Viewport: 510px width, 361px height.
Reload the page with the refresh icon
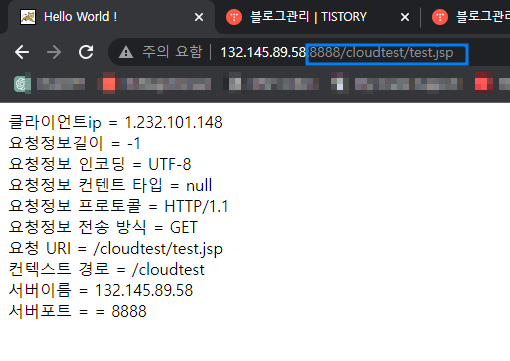[x=86, y=52]
